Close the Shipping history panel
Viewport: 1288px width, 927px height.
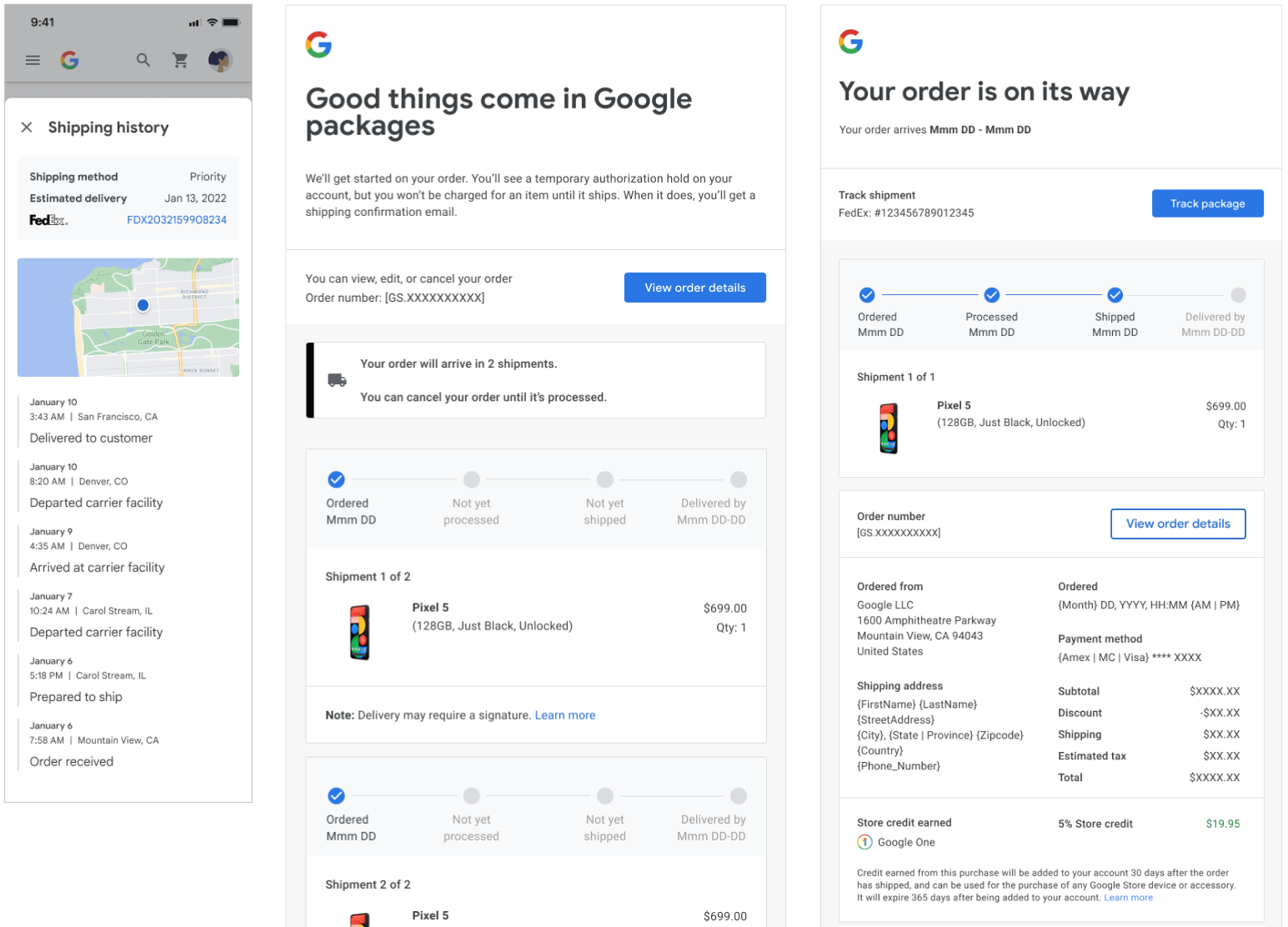[x=27, y=128]
